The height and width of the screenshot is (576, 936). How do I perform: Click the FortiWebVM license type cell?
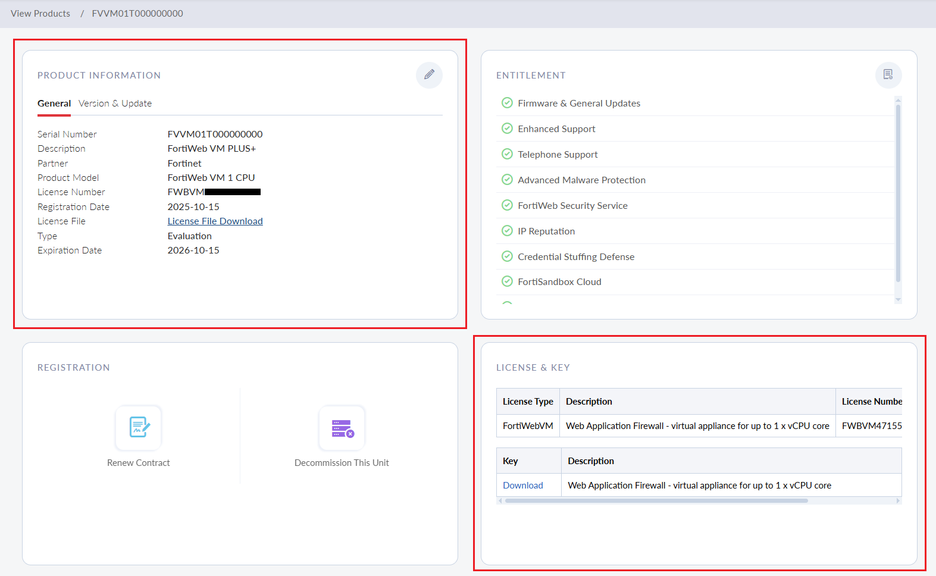pyautogui.click(x=528, y=426)
